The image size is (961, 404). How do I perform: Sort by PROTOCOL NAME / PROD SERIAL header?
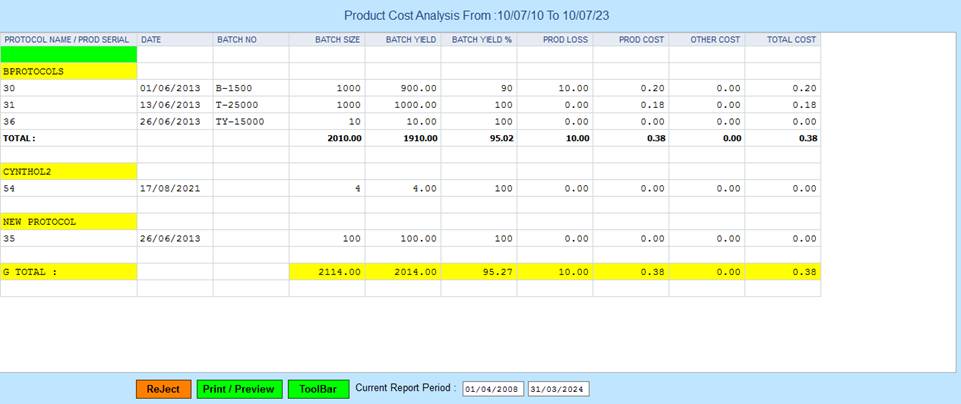point(68,39)
